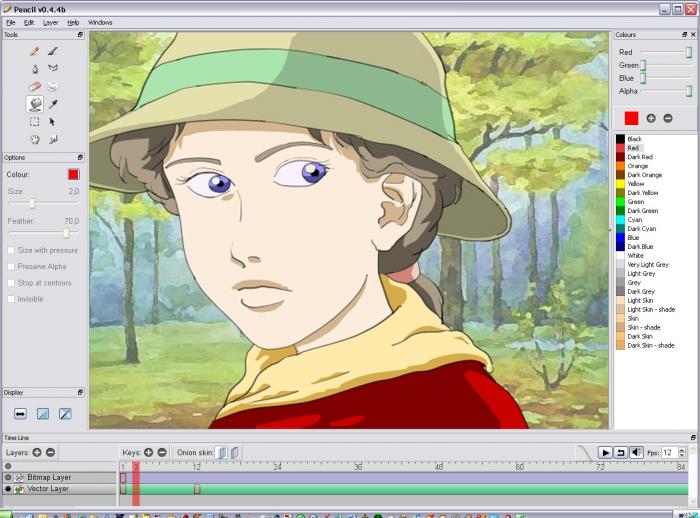
Task: Toggle loop playback button
Action: click(621, 452)
